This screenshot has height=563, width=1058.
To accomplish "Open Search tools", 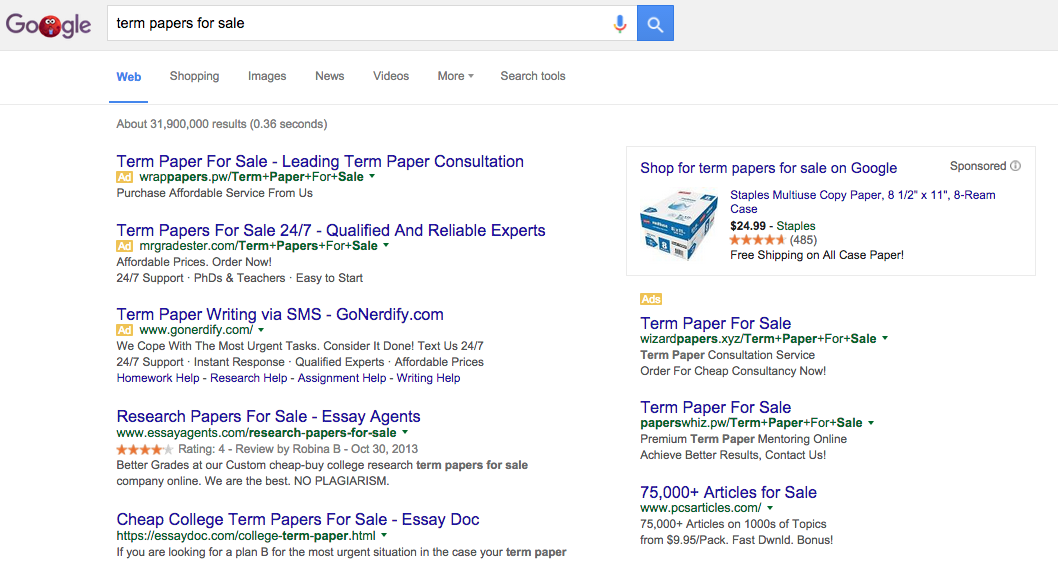I will 533,76.
